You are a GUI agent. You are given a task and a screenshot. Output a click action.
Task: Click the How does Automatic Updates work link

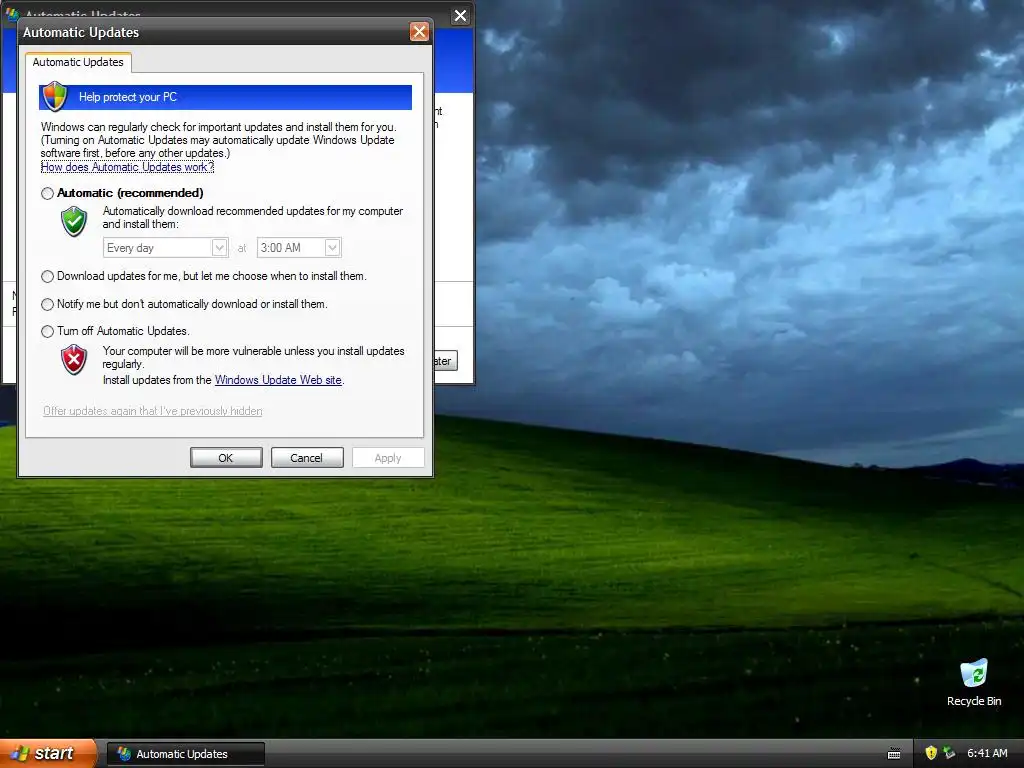click(127, 167)
